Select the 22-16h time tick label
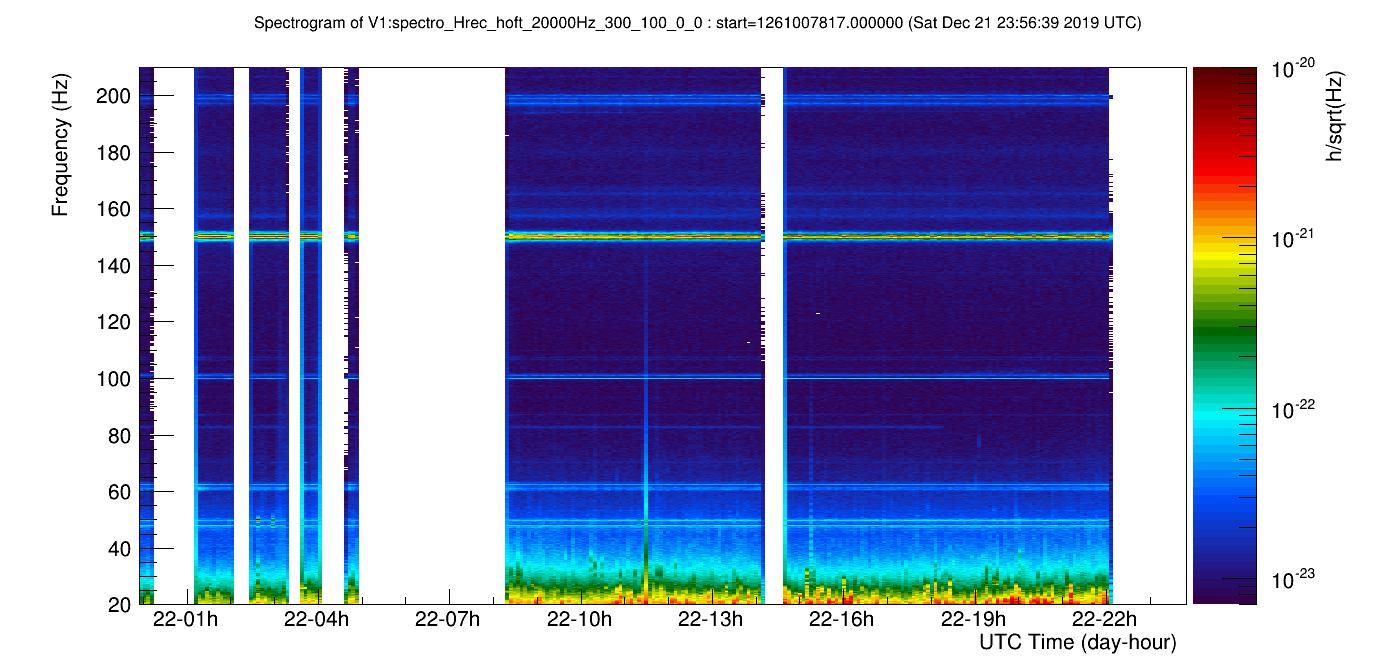 click(x=842, y=620)
